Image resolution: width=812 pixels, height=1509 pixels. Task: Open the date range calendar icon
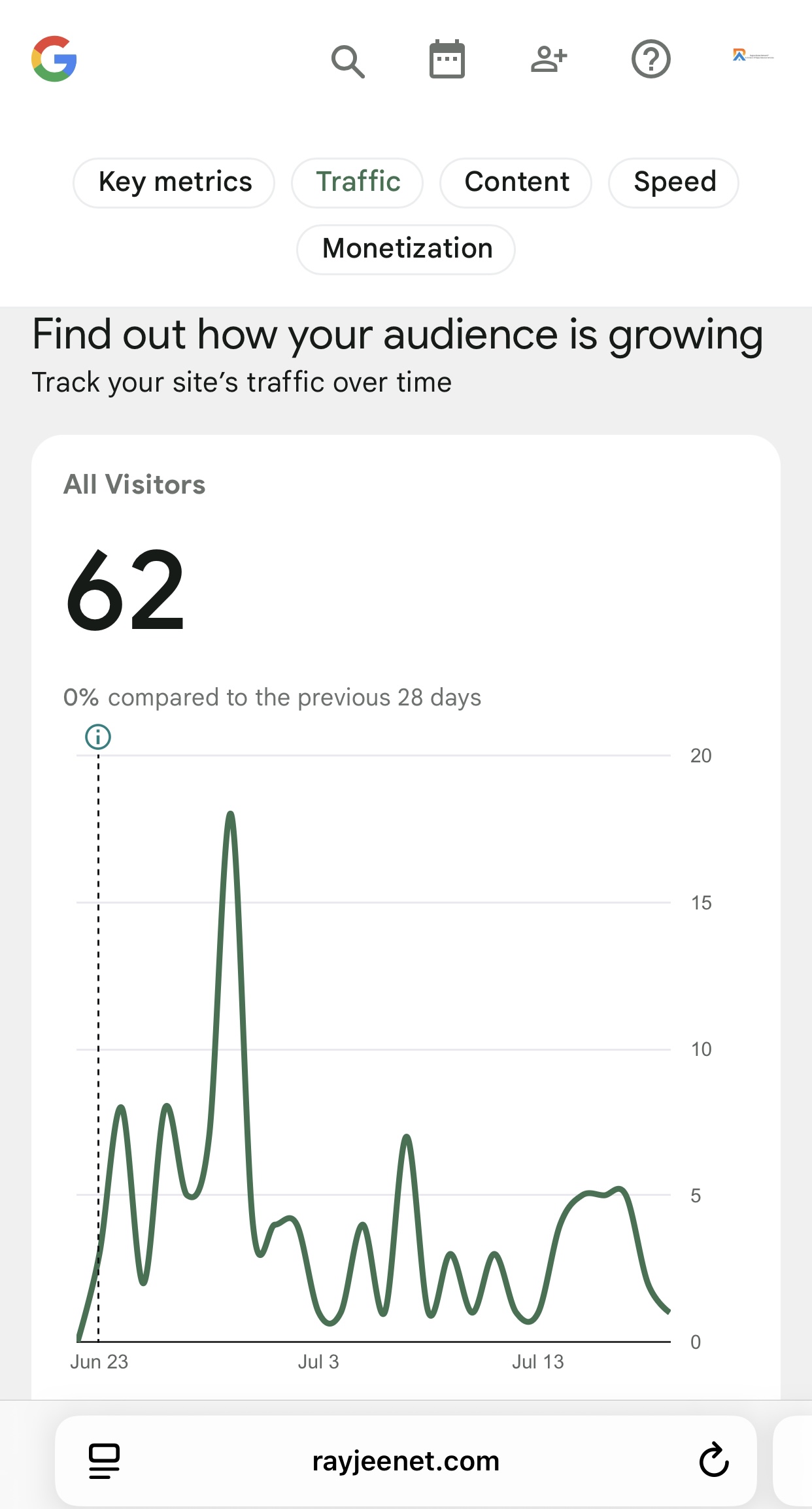(447, 59)
